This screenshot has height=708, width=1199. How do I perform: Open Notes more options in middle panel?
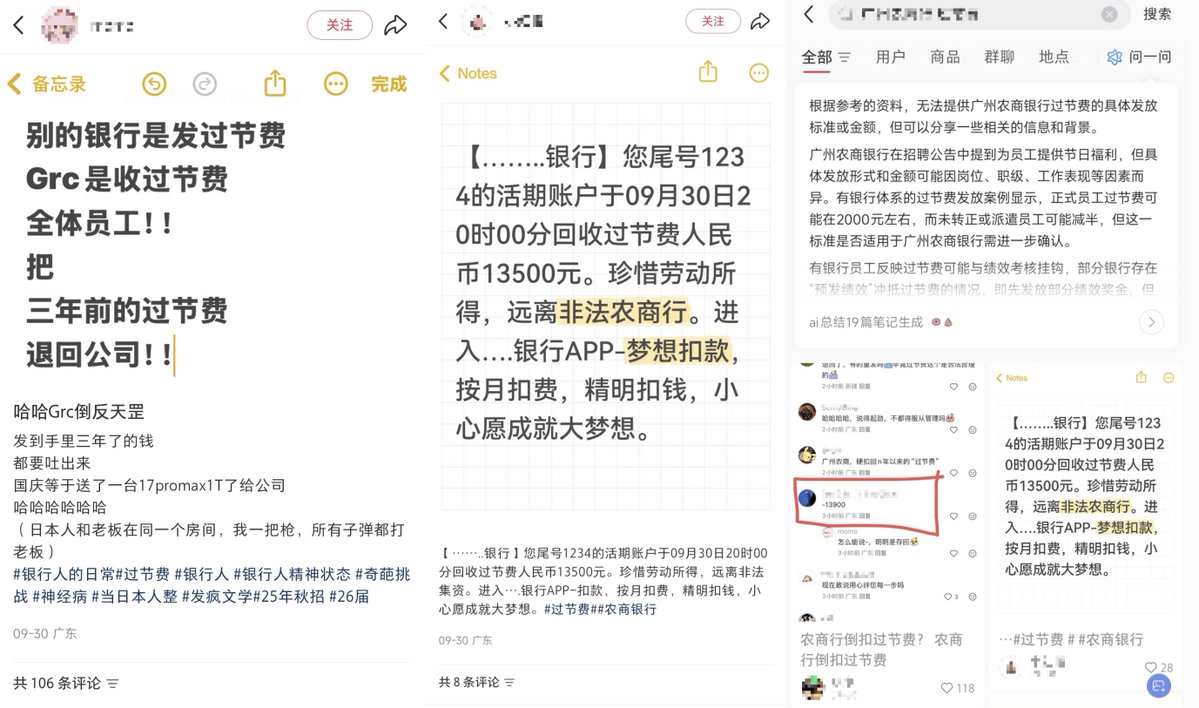[x=759, y=73]
